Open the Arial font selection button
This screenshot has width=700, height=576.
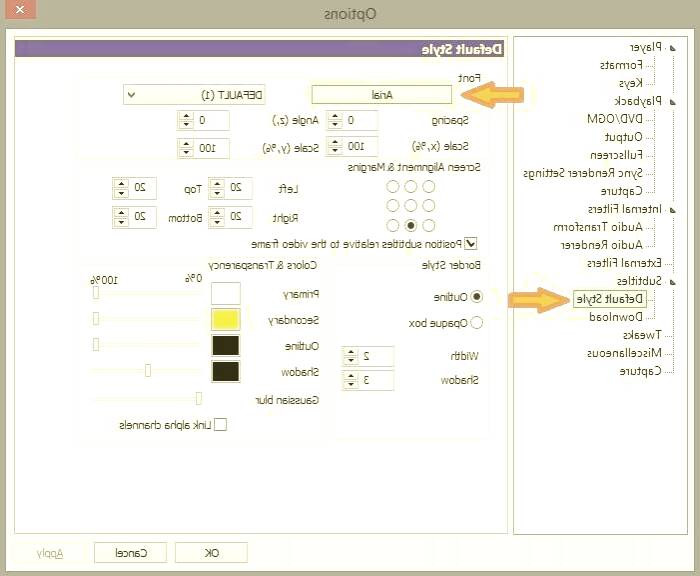tap(382, 94)
